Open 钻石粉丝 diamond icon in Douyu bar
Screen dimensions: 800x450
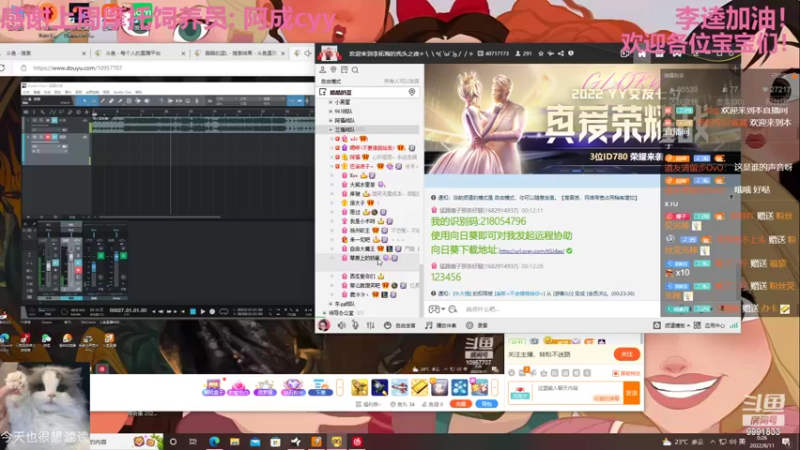[x=292, y=388]
